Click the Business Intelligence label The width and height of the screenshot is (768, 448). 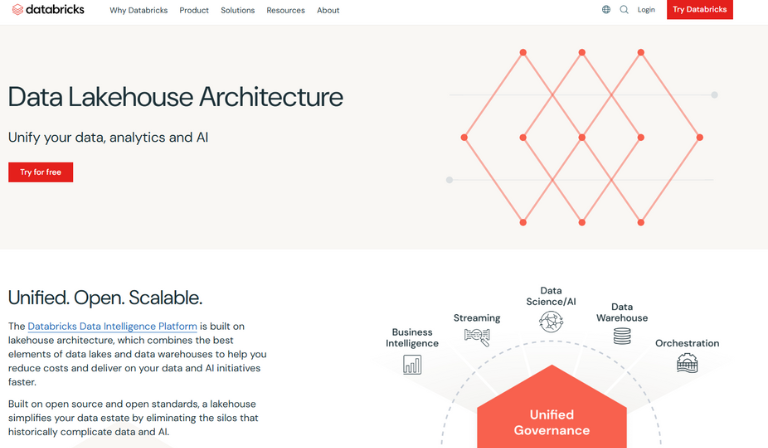412,337
